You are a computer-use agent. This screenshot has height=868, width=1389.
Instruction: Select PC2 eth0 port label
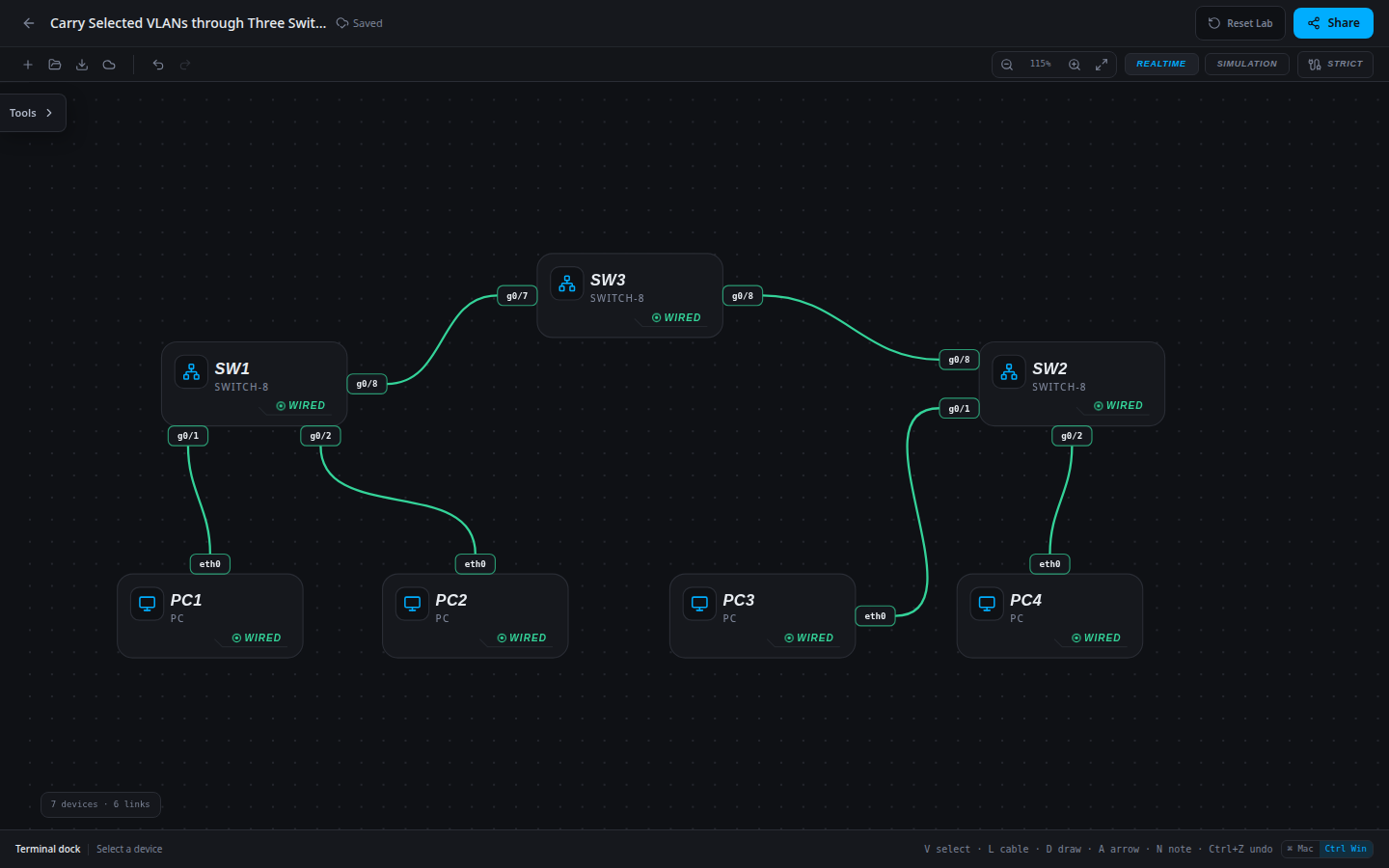click(x=476, y=564)
